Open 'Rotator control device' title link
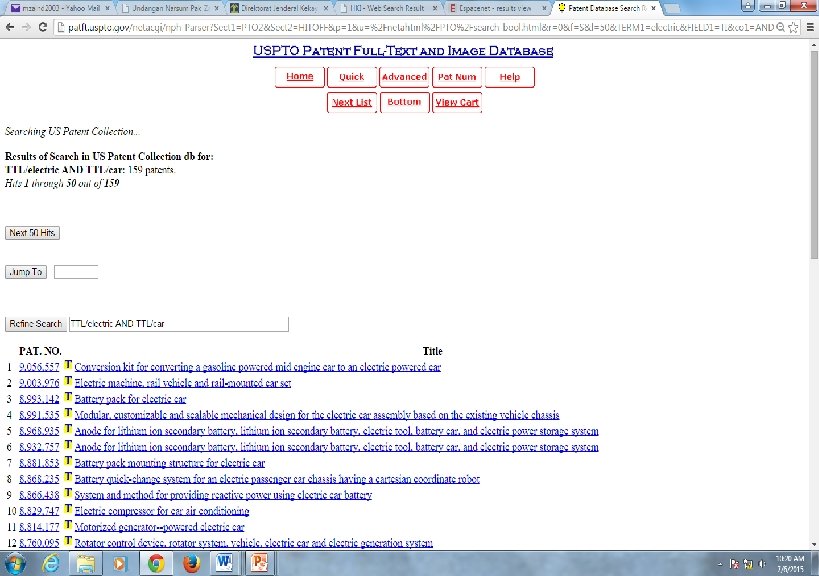Viewport: 819px width, 576px height. click(253, 543)
